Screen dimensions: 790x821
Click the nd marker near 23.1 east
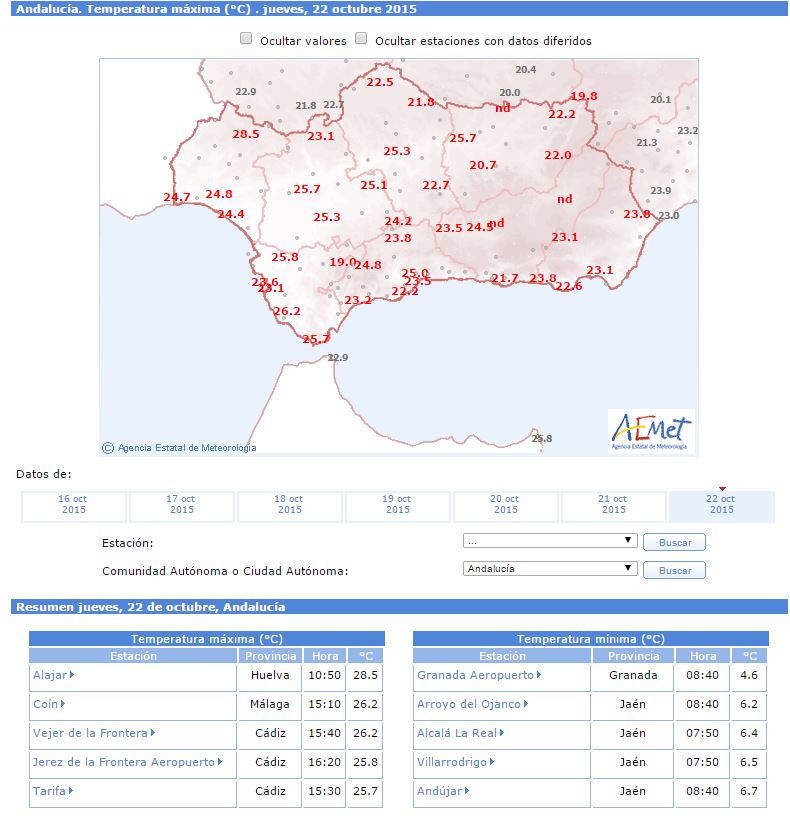[564, 199]
